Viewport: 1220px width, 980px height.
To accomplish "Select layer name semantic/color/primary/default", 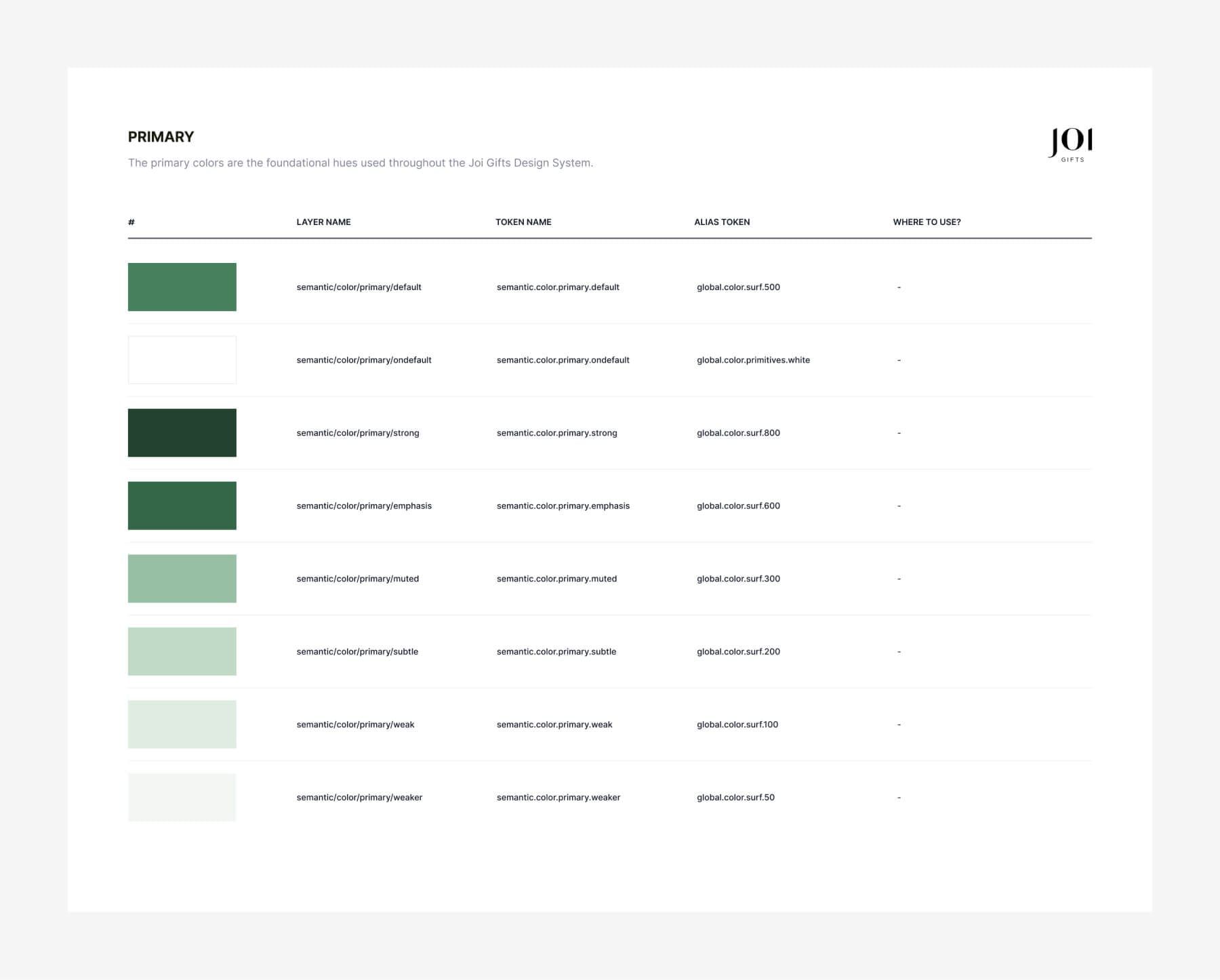I will 359,287.
